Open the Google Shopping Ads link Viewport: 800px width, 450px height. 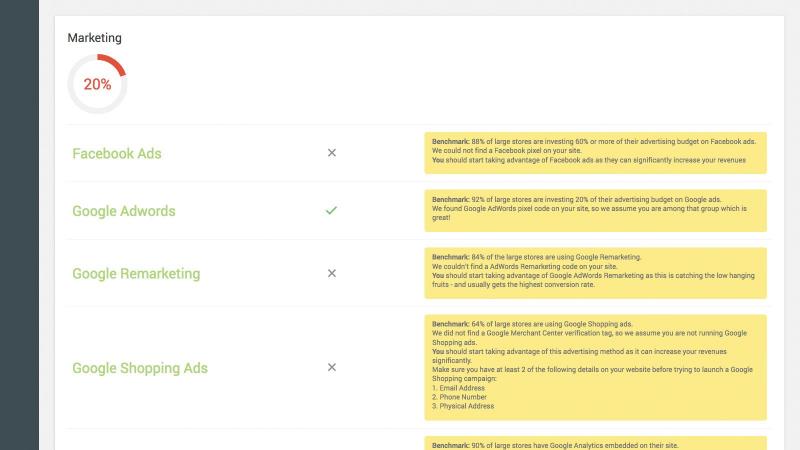[140, 368]
